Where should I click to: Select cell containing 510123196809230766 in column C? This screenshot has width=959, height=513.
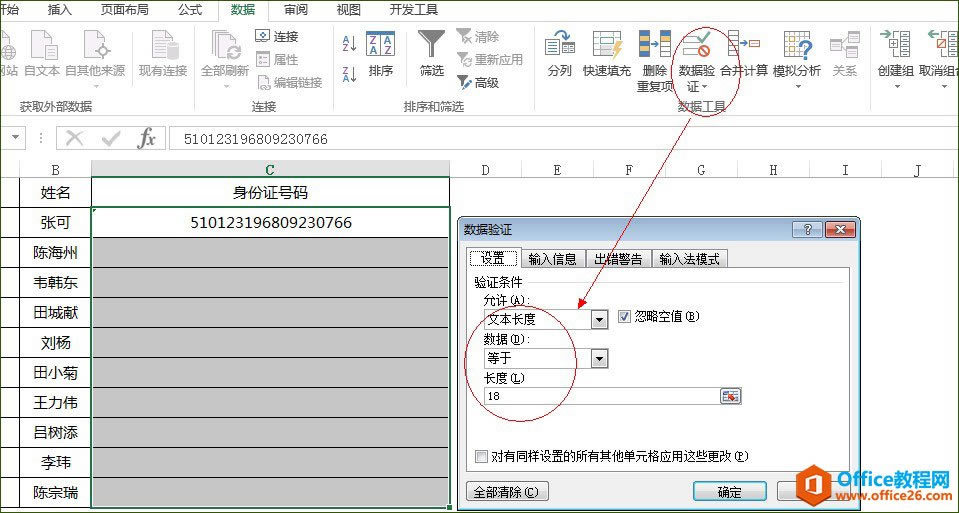tap(270, 222)
